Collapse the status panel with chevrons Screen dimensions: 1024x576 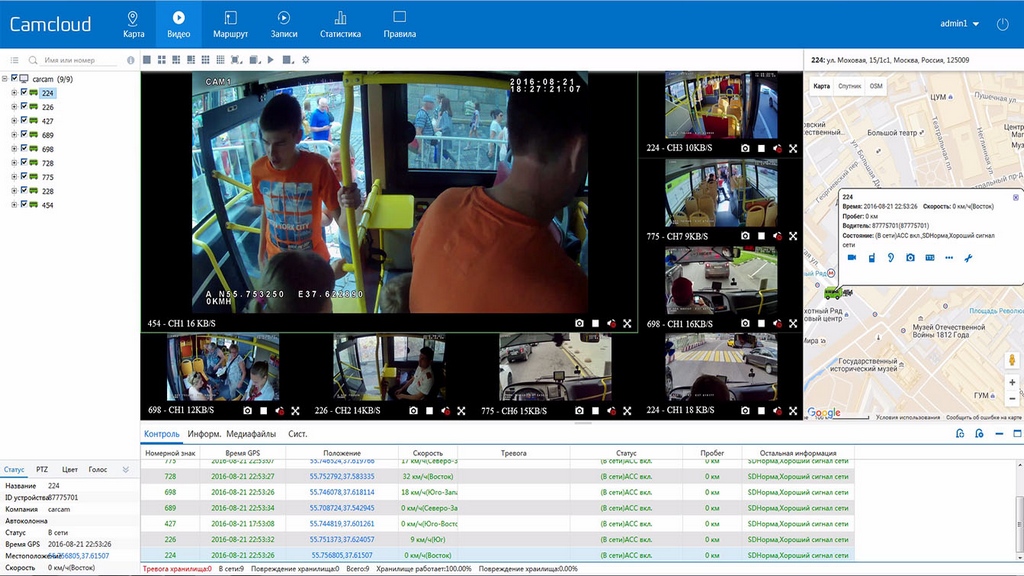tap(126, 469)
